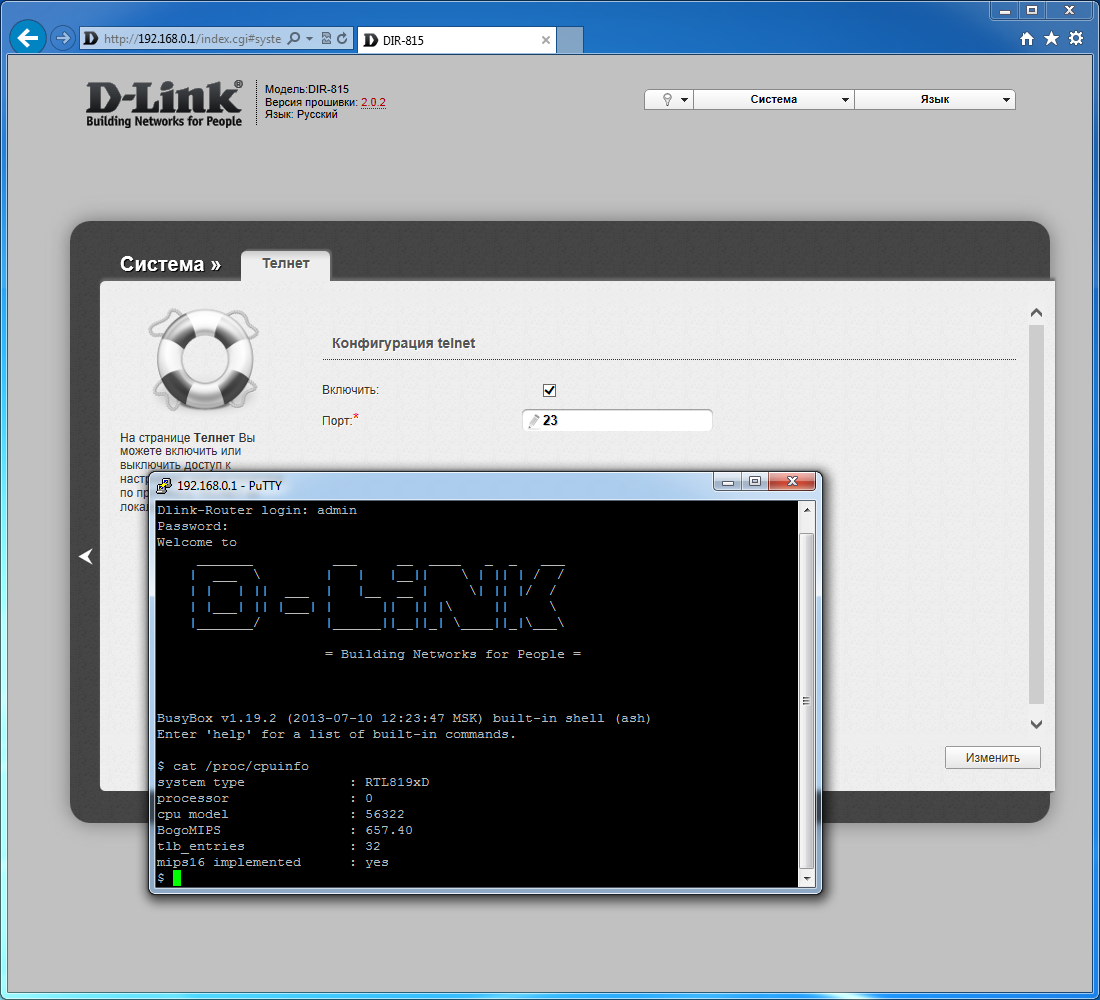1100x1000 pixels.
Task: Click the D-Link logo
Action: click(164, 104)
